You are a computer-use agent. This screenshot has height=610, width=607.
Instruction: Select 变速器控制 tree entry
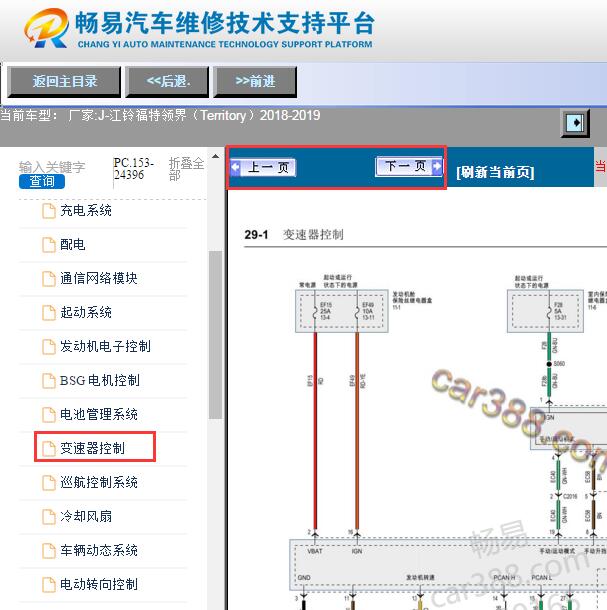pos(92,448)
